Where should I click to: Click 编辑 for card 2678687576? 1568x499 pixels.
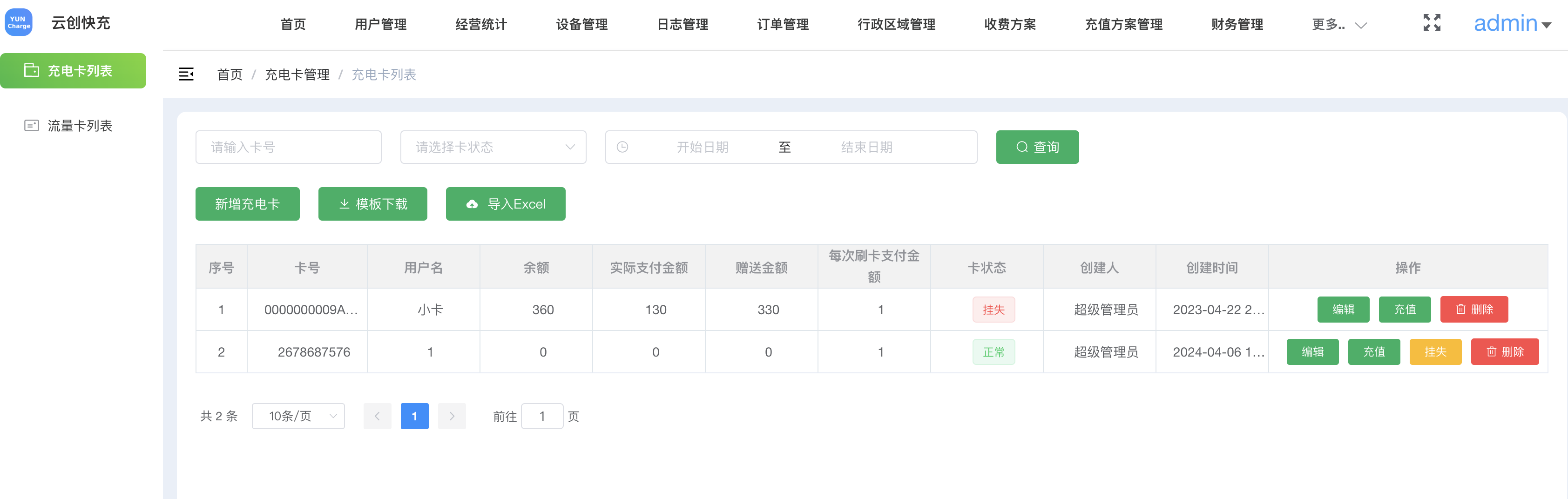[1312, 352]
